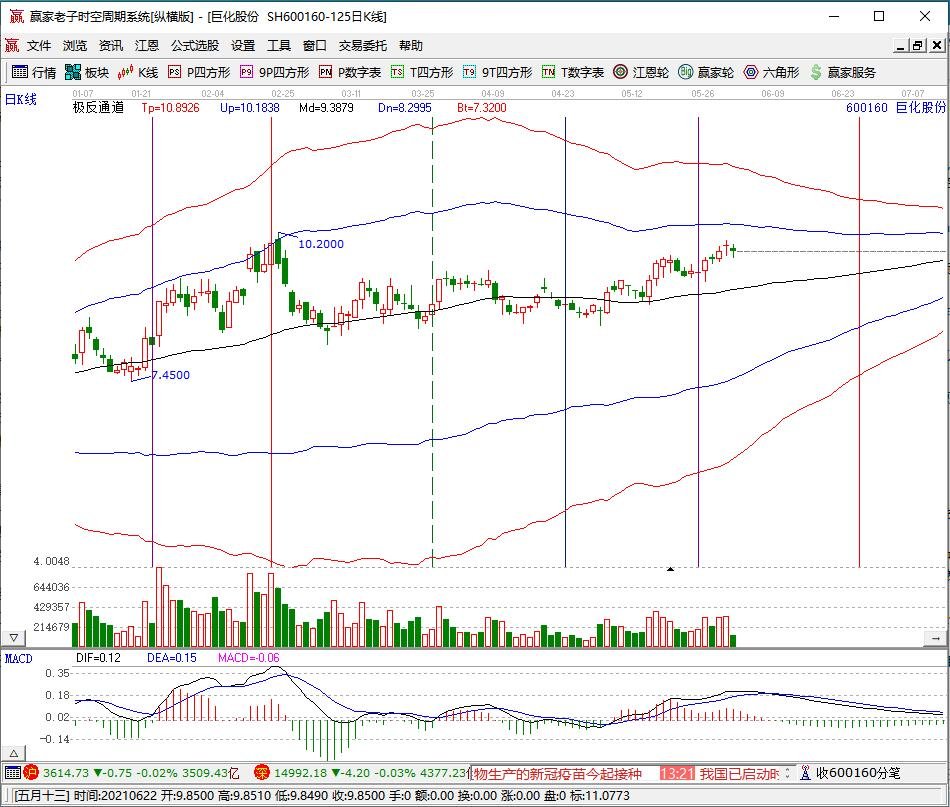Viewport: 950px width, 807px height.
Task: Open the 行情 quotes list toolbar icon
Action: [34, 72]
